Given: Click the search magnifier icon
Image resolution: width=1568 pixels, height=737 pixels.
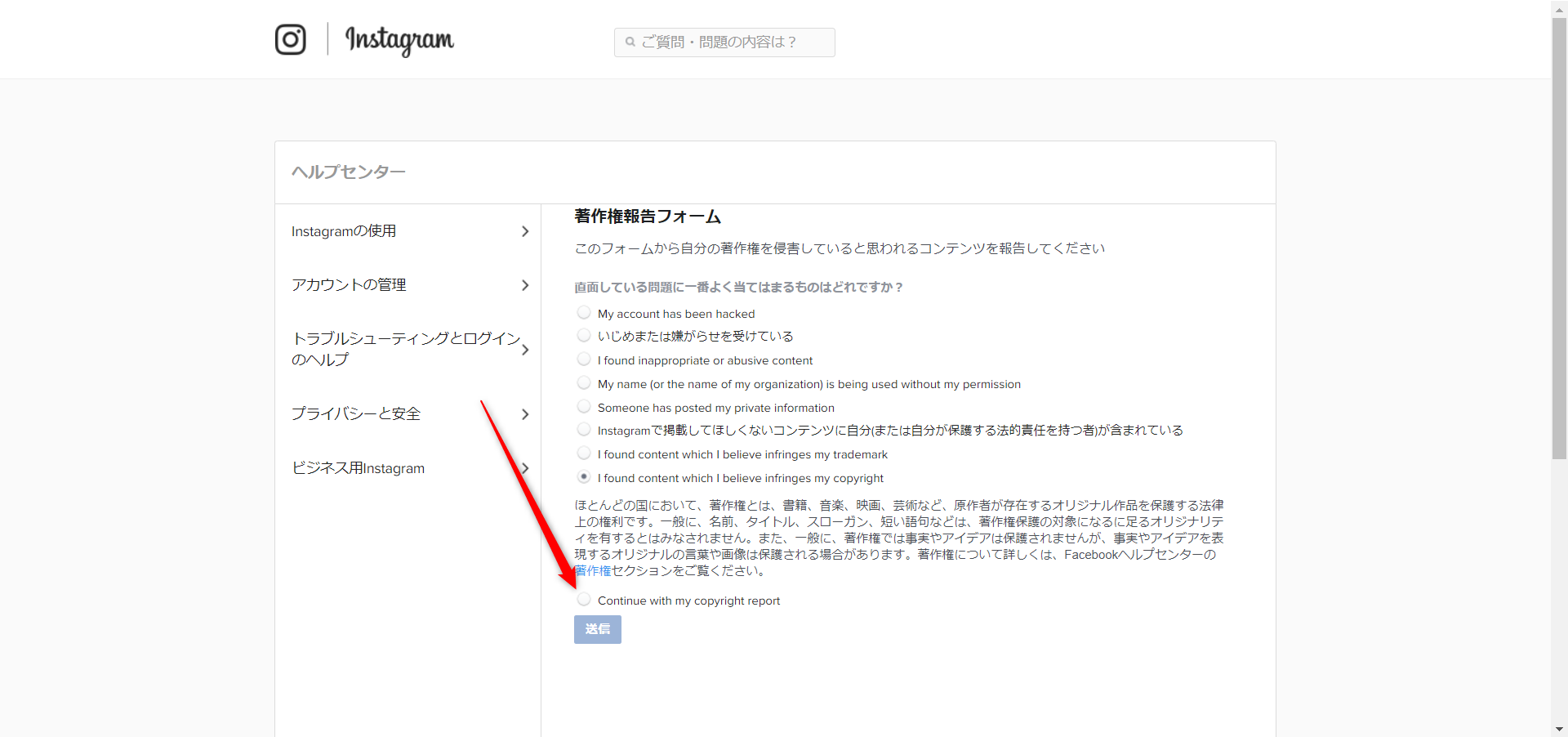Looking at the screenshot, I should coord(630,42).
